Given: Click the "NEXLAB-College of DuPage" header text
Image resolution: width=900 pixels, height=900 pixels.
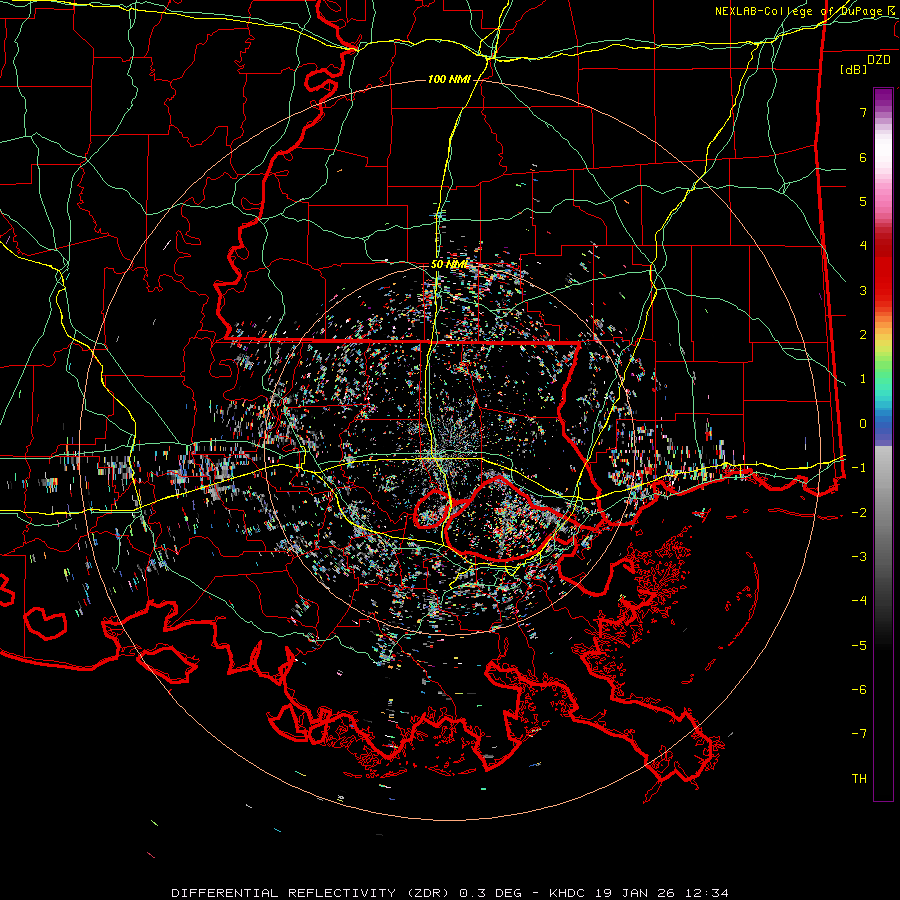Looking at the screenshot, I should 800,11.
